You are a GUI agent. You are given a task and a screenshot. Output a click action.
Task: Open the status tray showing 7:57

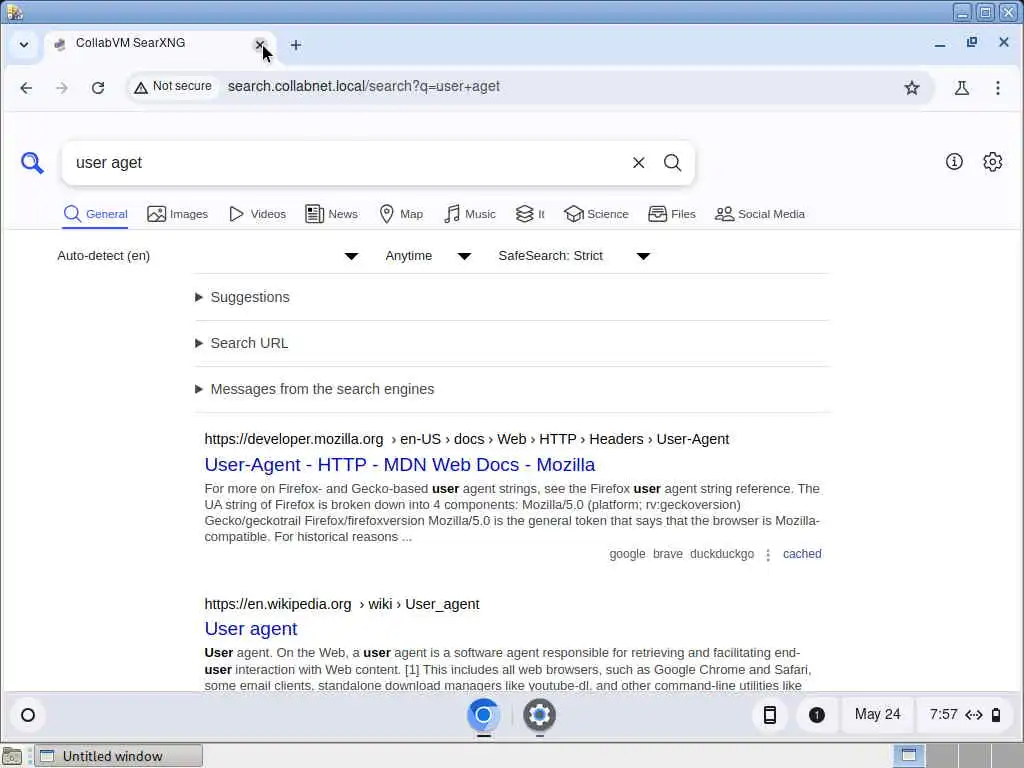[x=965, y=714]
